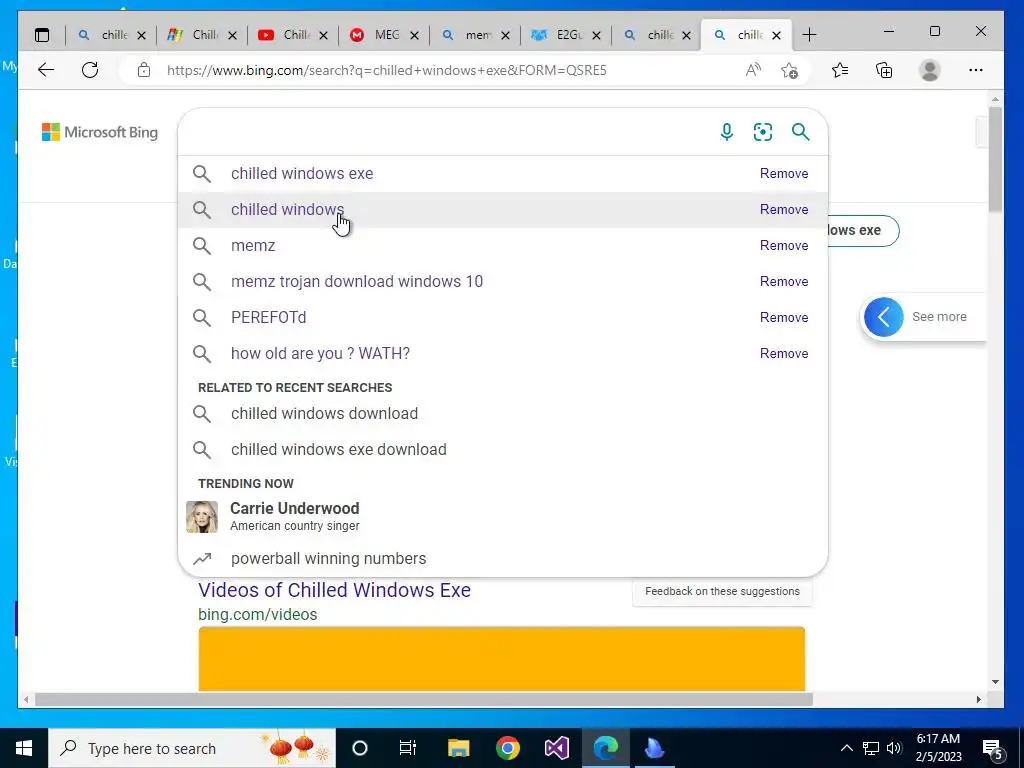Select 'powerball winning numbers' trending search

[502, 558]
